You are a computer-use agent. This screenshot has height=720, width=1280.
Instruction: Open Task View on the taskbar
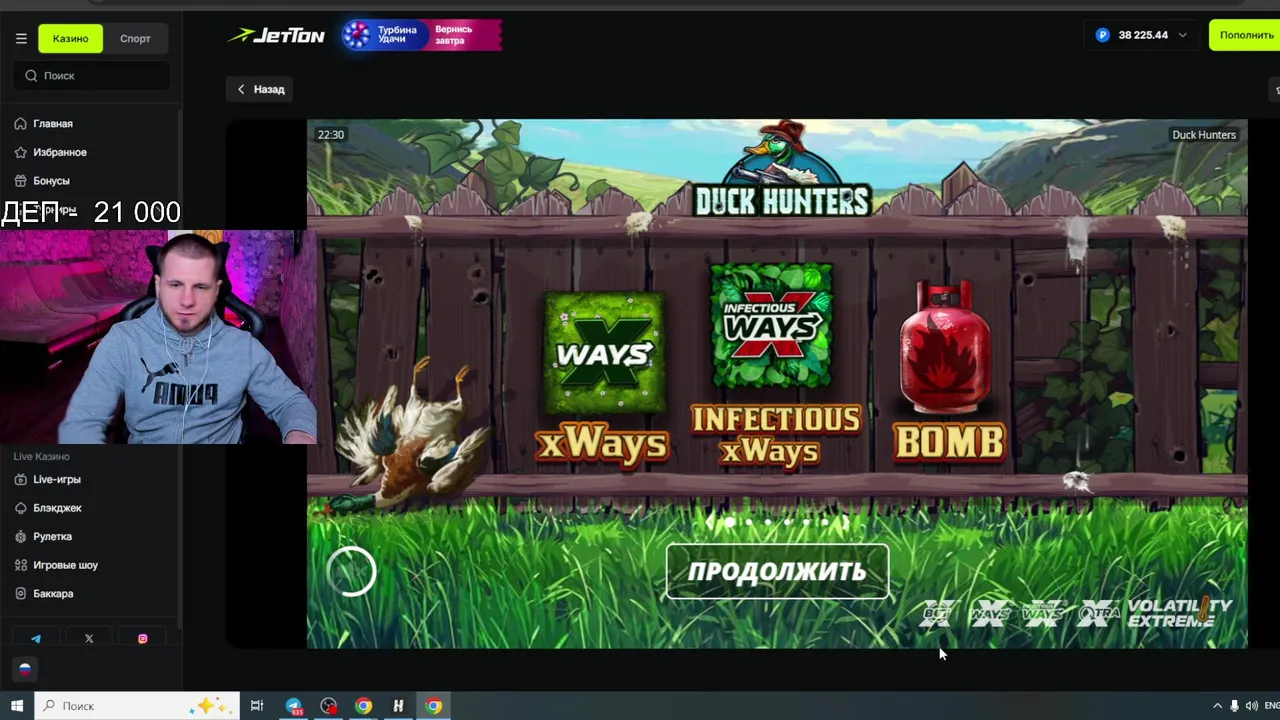tap(257, 706)
